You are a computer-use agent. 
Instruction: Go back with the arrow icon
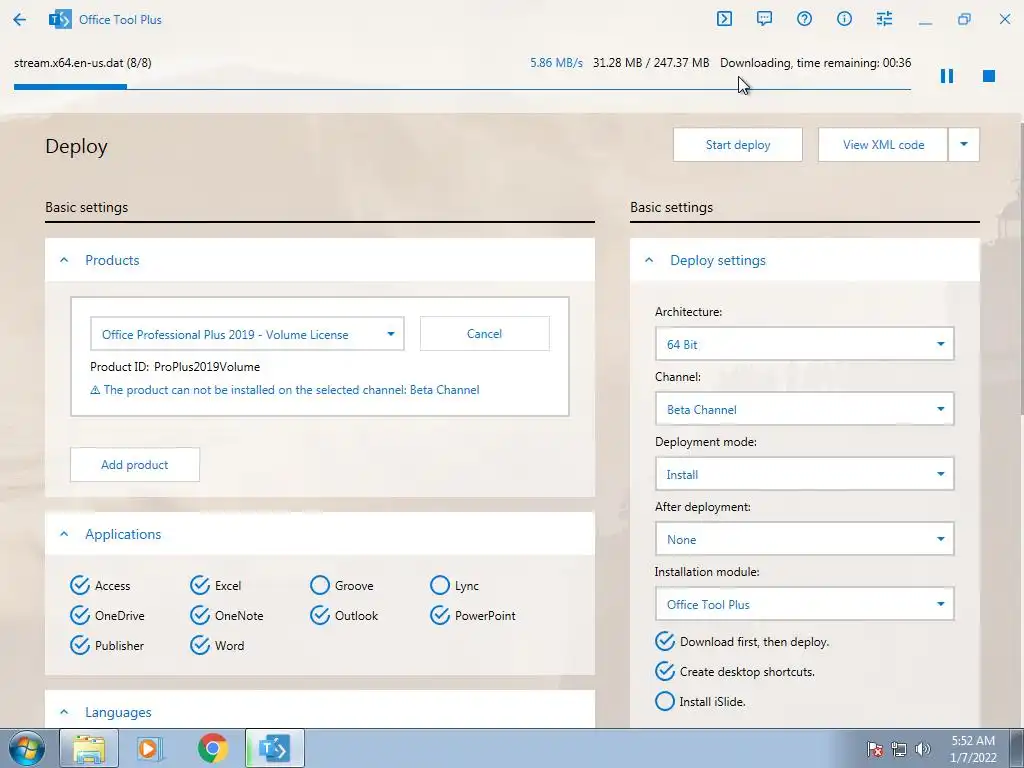(x=20, y=20)
